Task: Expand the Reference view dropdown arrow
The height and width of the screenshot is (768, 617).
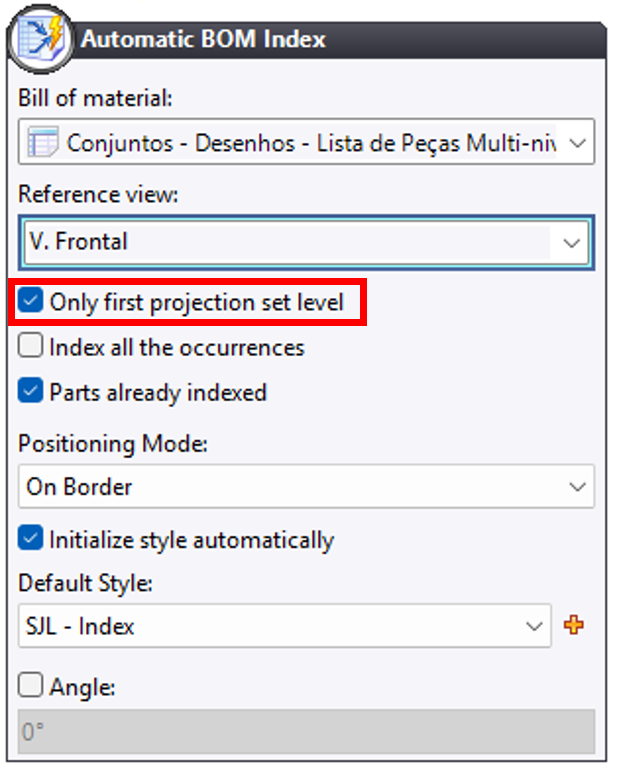Action: (571, 243)
